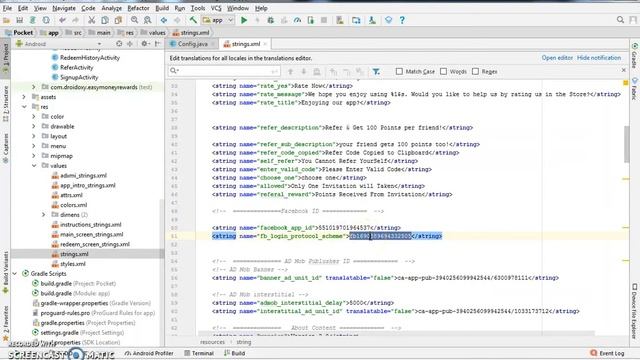Open the app run configuration dropdown

point(218,20)
